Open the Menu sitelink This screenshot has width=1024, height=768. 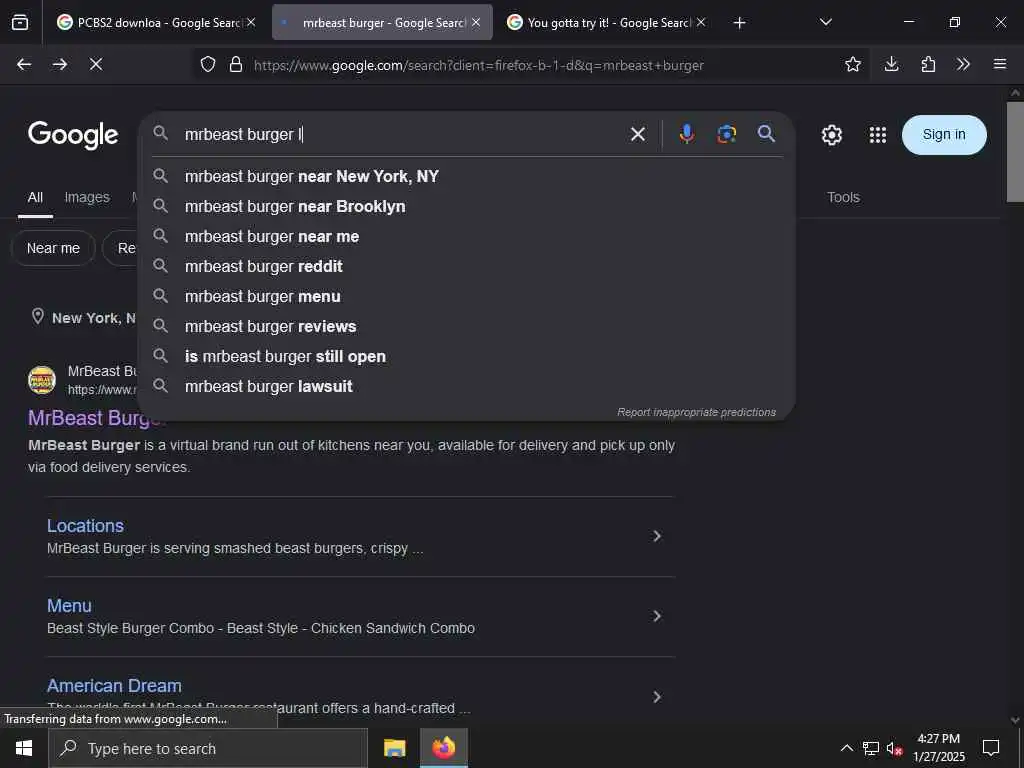(x=69, y=606)
